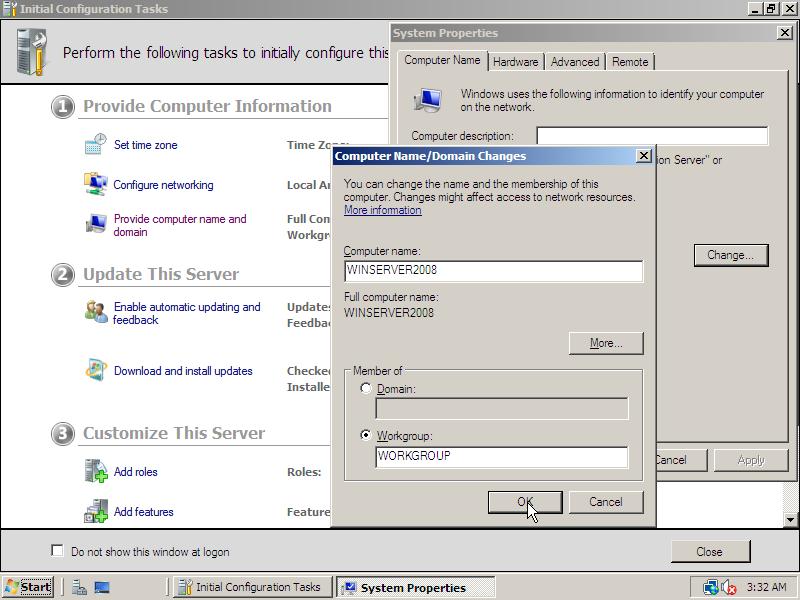This screenshot has width=800, height=600.
Task: Click the network status icon in the system tray
Action: click(x=710, y=587)
